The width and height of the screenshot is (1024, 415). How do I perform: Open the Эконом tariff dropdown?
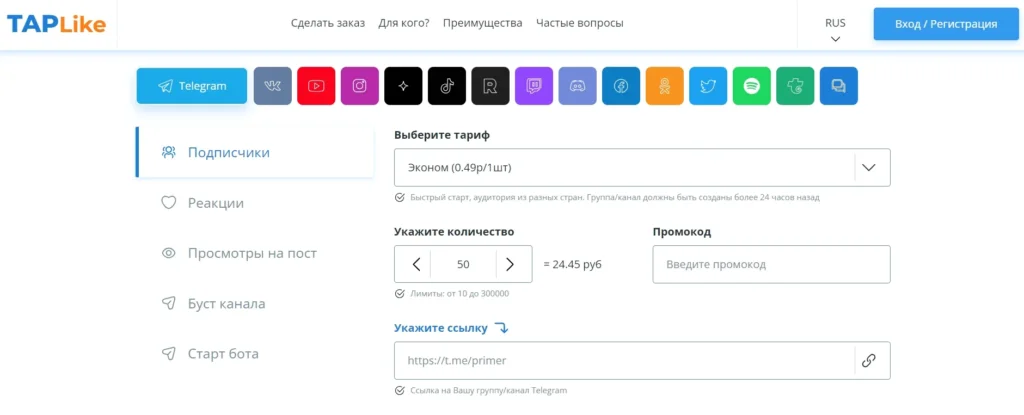click(642, 167)
